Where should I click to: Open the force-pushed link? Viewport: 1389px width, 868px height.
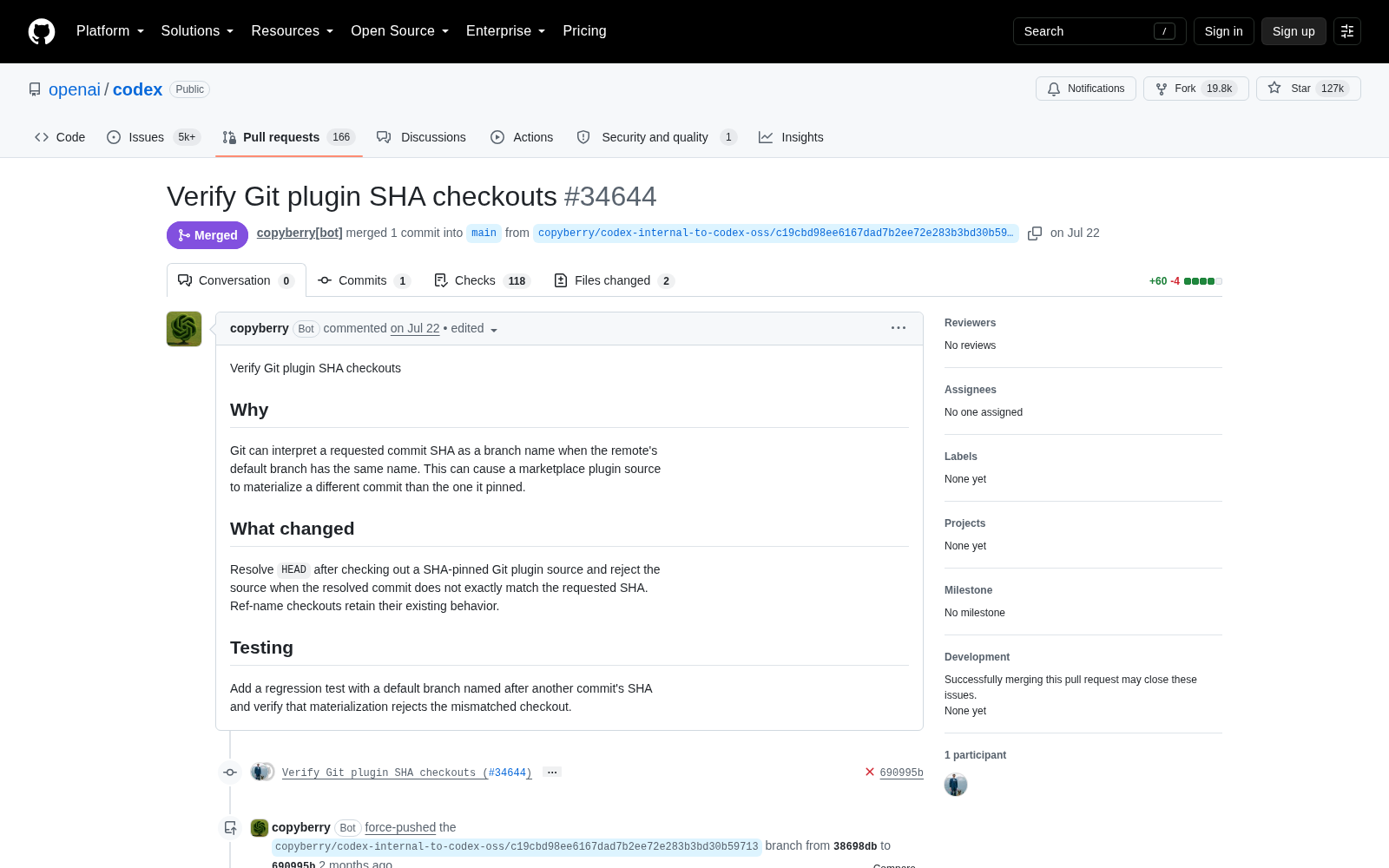(400, 827)
